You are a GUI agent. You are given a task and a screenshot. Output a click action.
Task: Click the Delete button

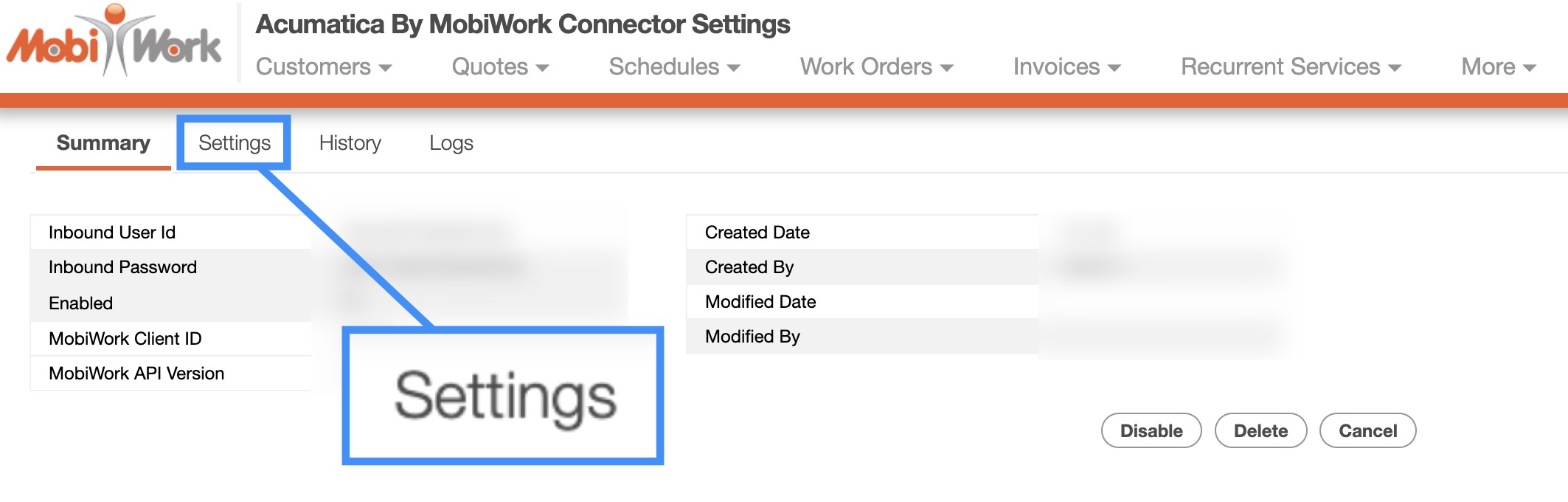1260,430
